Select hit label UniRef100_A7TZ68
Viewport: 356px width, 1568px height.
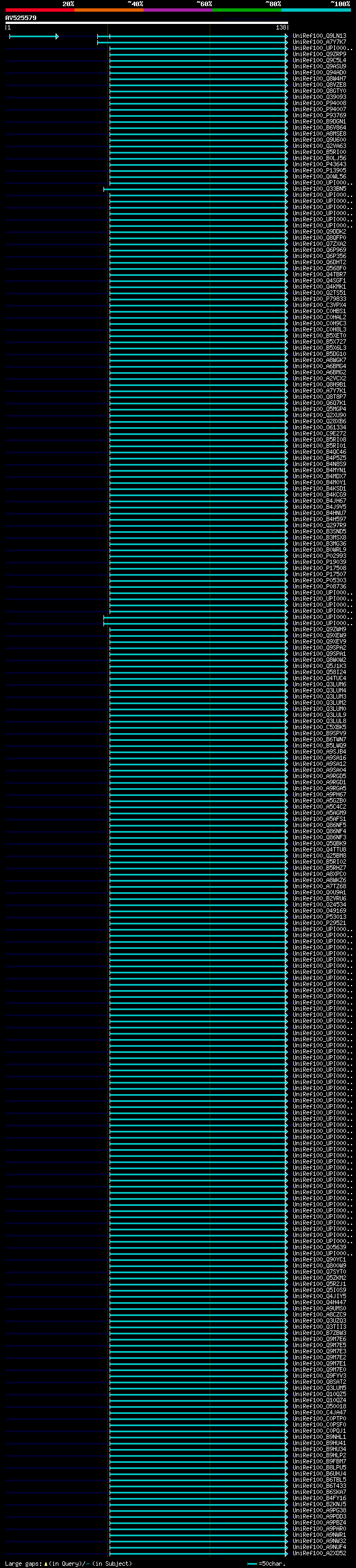pyautogui.click(x=319, y=886)
